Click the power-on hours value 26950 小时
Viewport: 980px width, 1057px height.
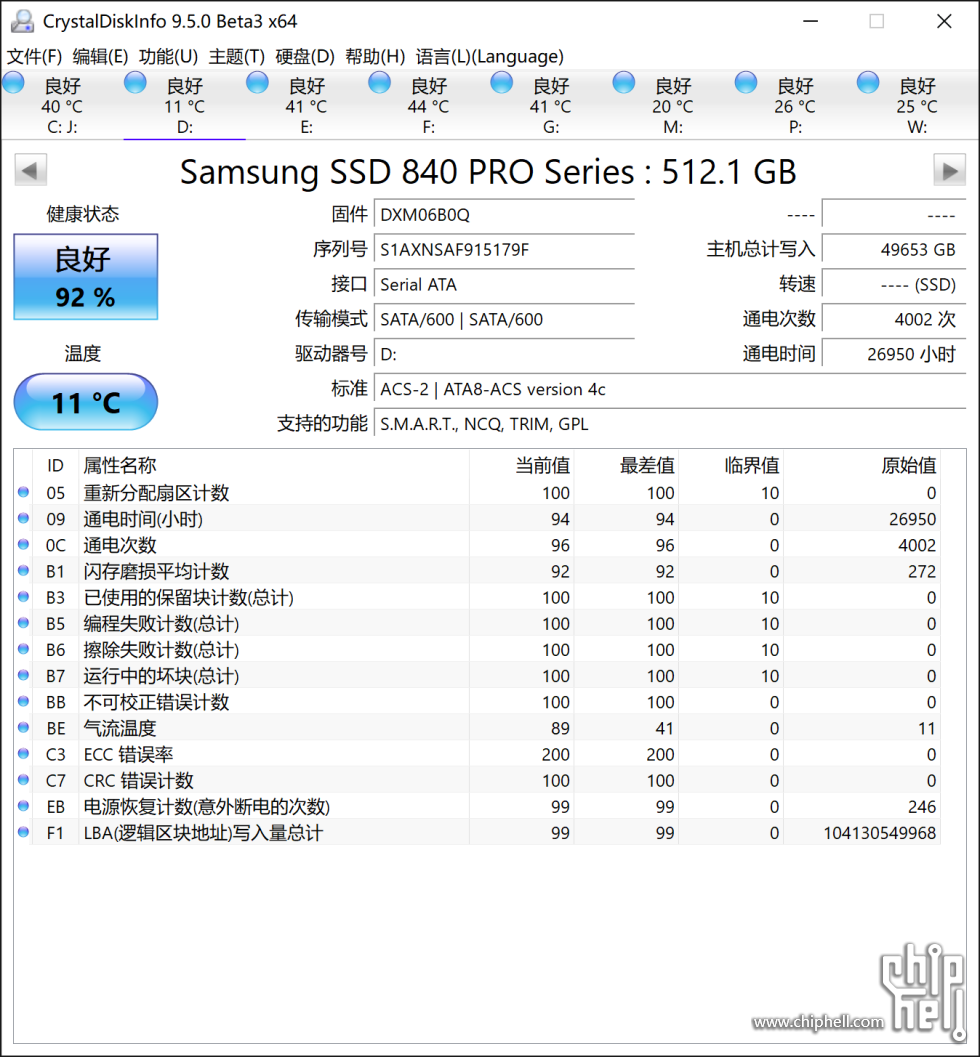coord(894,355)
